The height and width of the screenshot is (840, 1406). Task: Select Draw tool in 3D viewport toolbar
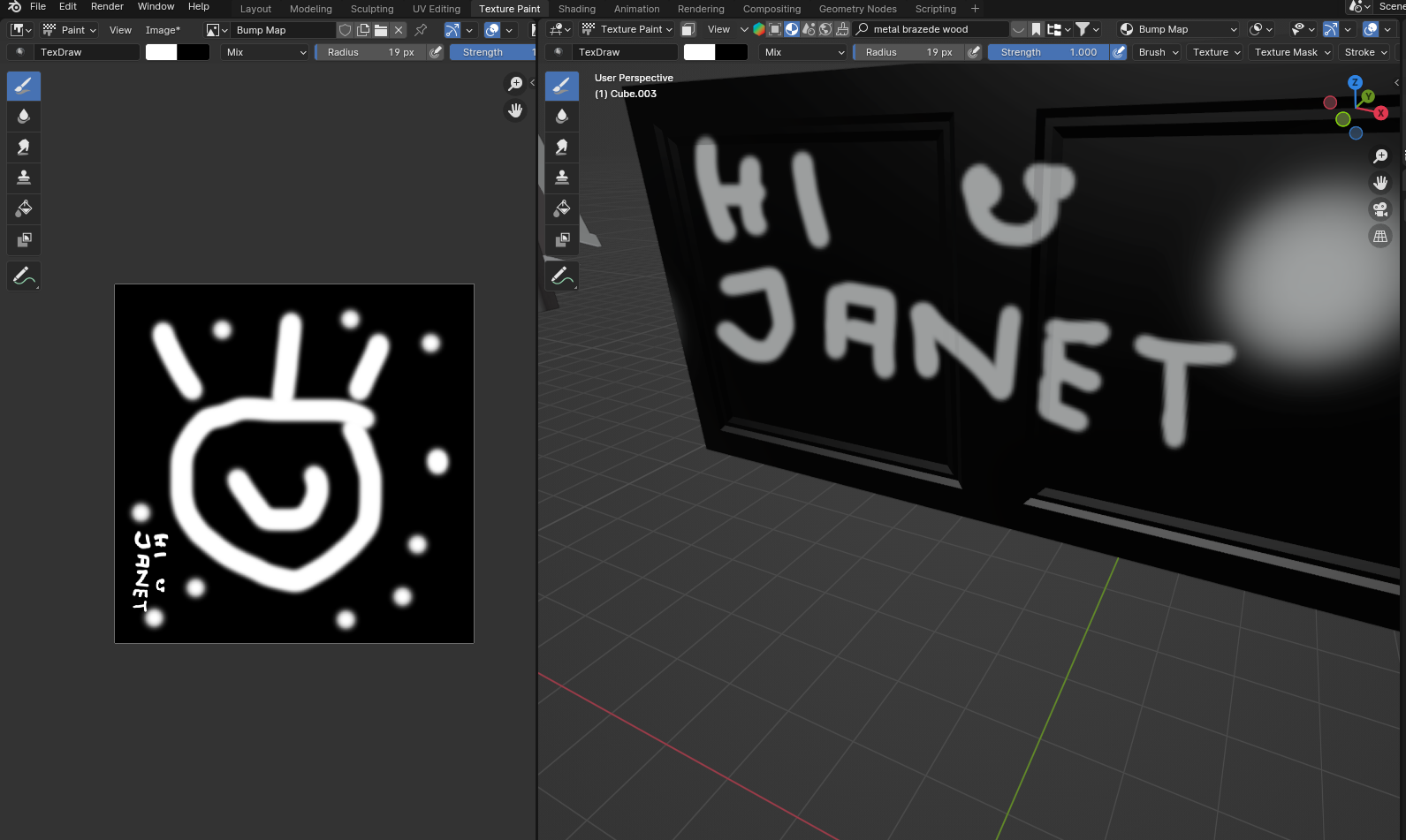click(562, 86)
